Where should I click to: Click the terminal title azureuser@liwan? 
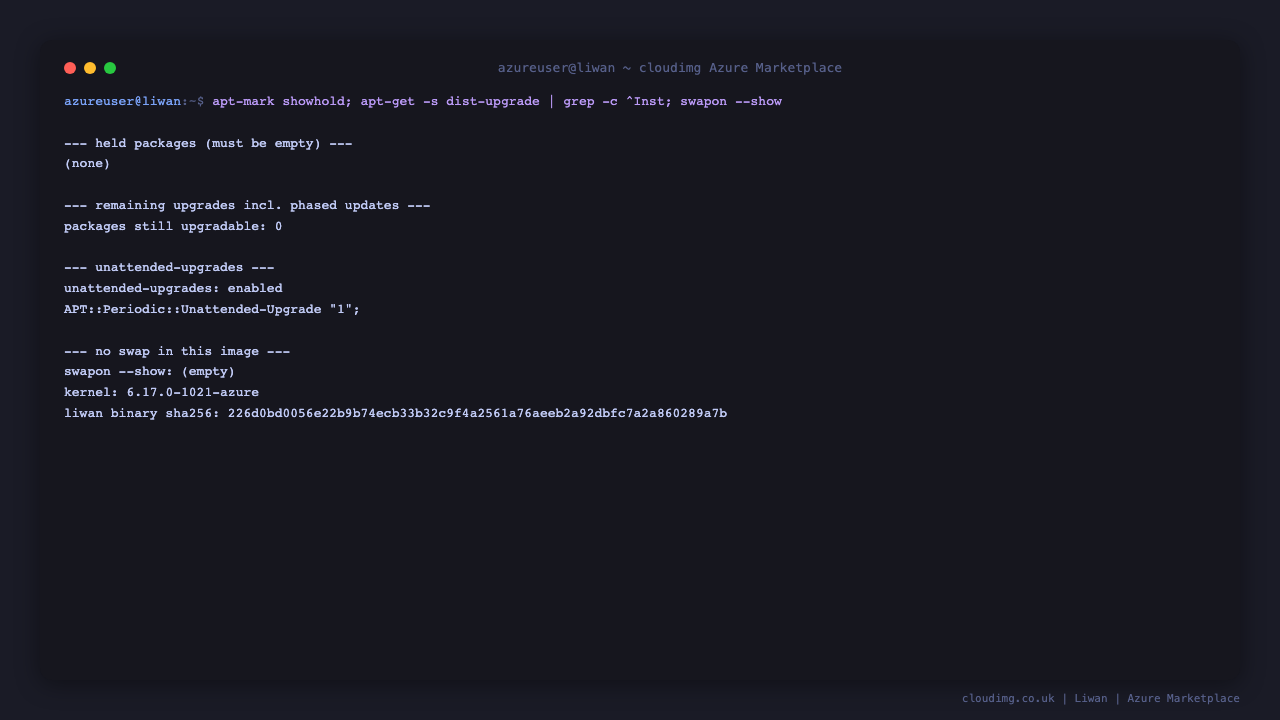pyautogui.click(x=556, y=68)
